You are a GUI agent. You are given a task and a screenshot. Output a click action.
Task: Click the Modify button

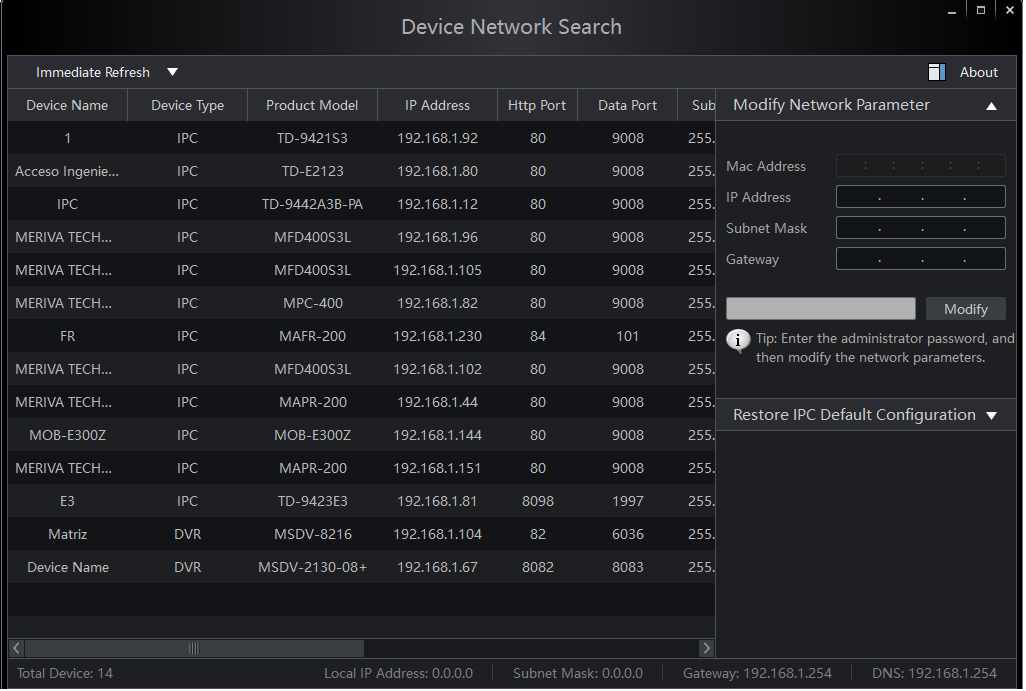pos(965,309)
